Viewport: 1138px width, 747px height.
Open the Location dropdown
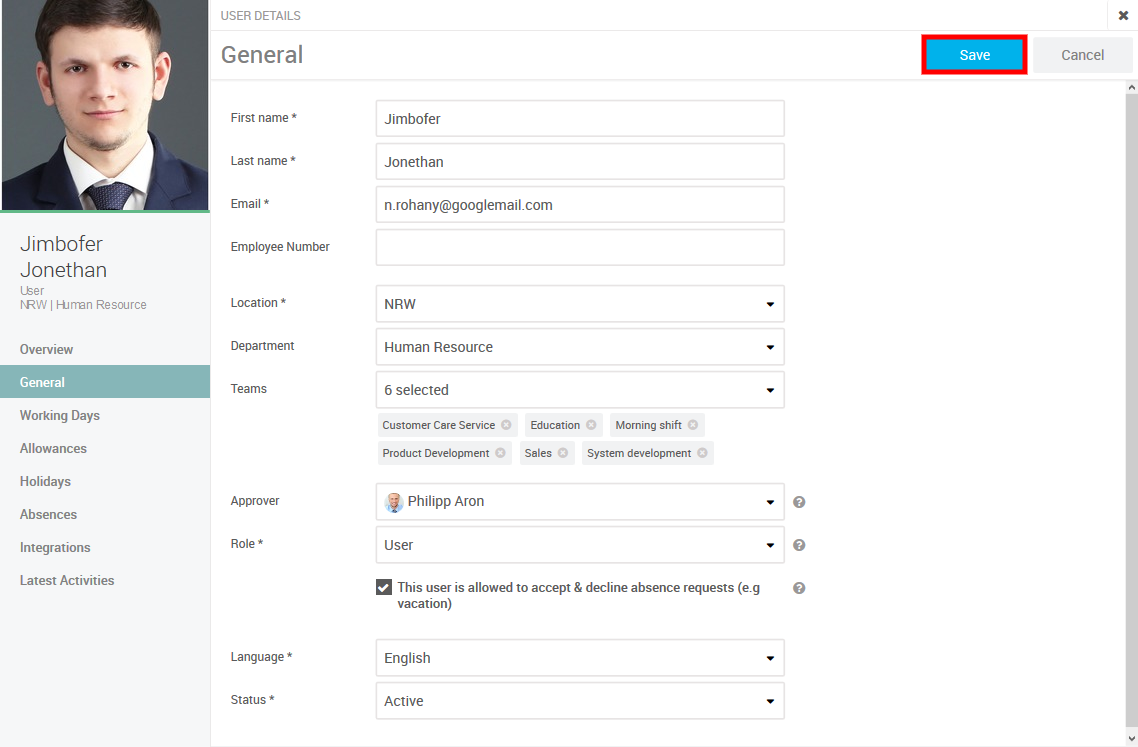579,304
